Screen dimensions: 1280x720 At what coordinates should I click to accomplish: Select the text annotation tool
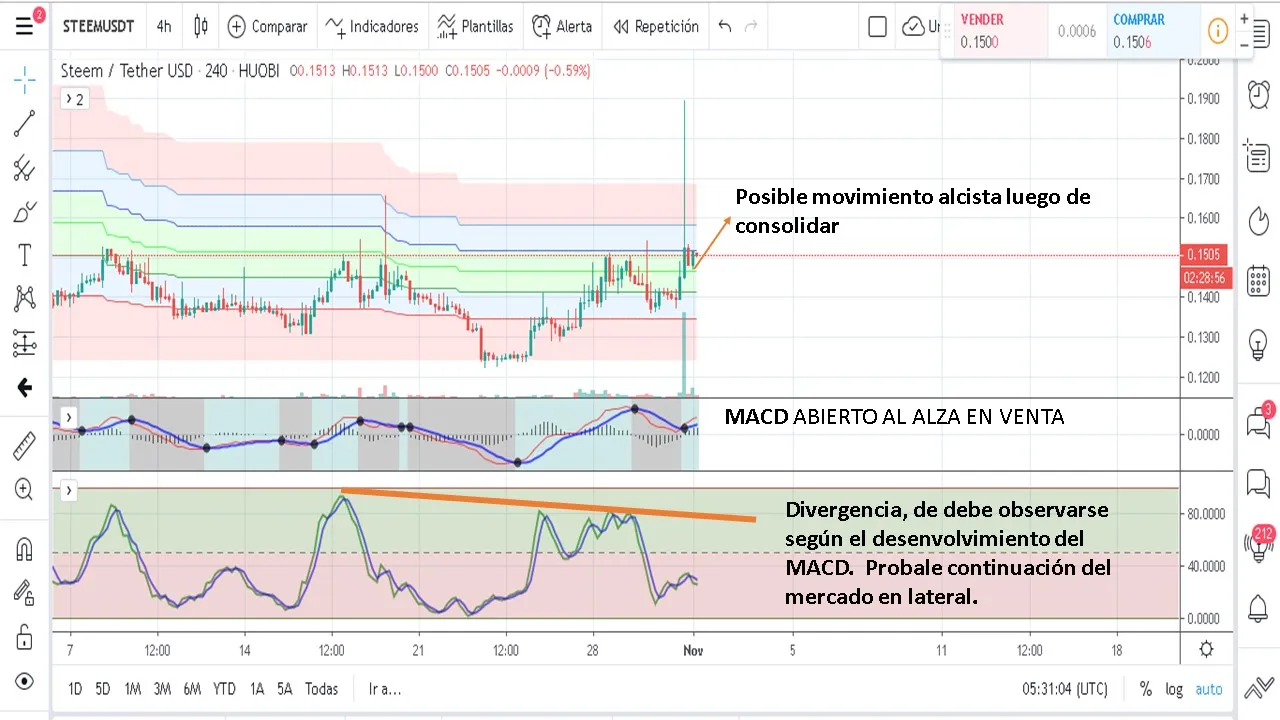[24, 255]
